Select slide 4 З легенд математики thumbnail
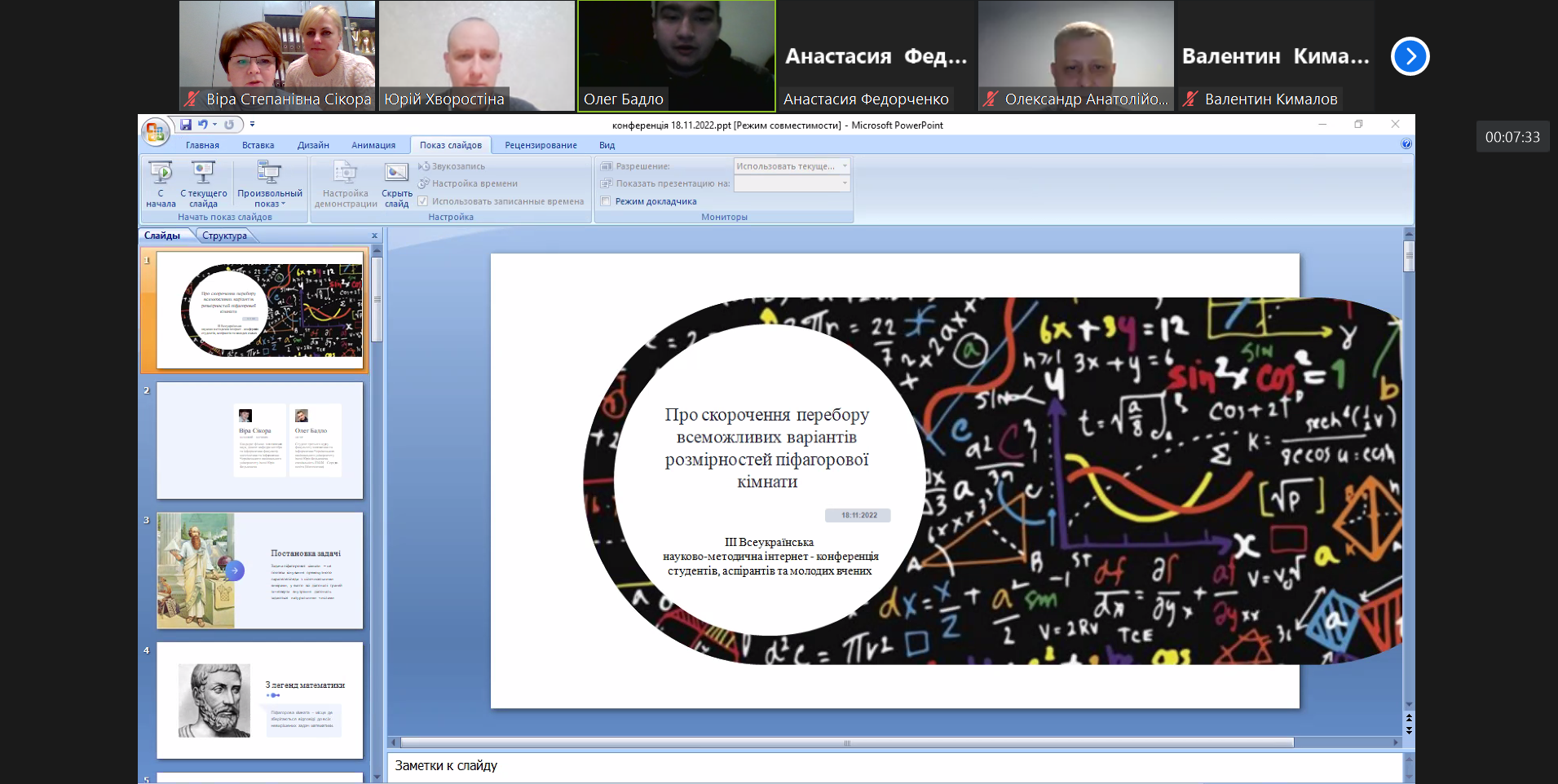The width and height of the screenshot is (1558, 784). (260, 700)
